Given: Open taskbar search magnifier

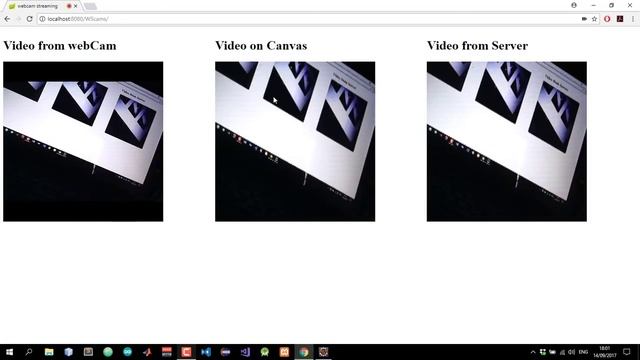Looking at the screenshot, I should tap(29, 352).
